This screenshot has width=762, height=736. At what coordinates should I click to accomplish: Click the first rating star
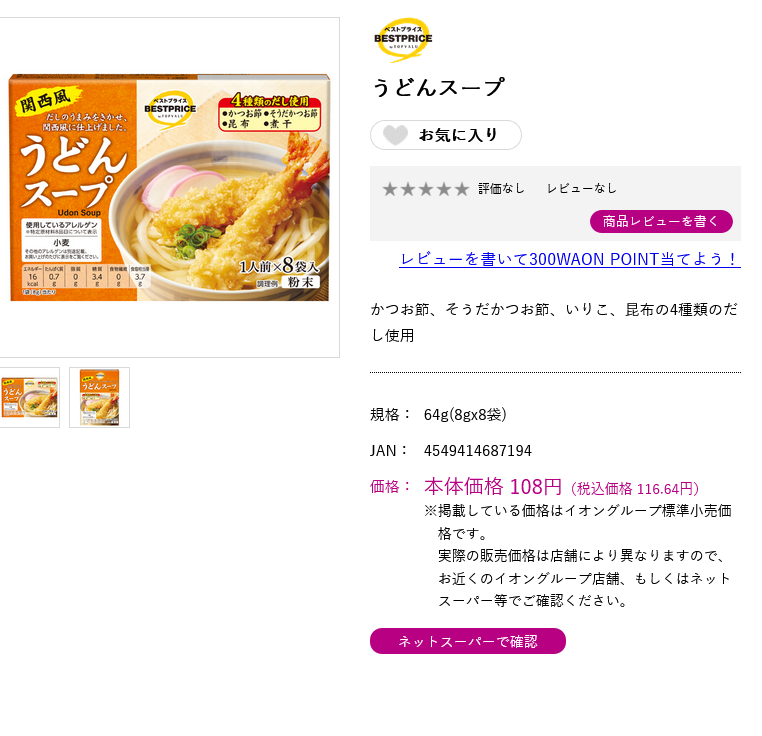coord(390,189)
